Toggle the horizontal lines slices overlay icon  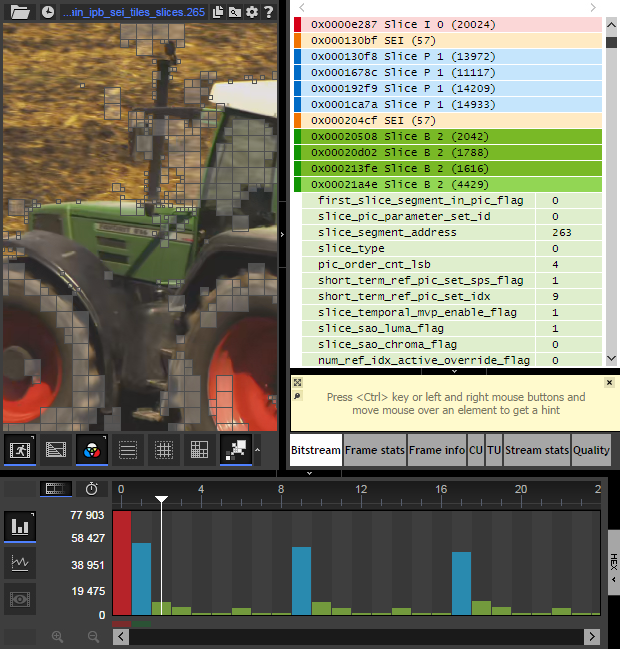tap(128, 449)
